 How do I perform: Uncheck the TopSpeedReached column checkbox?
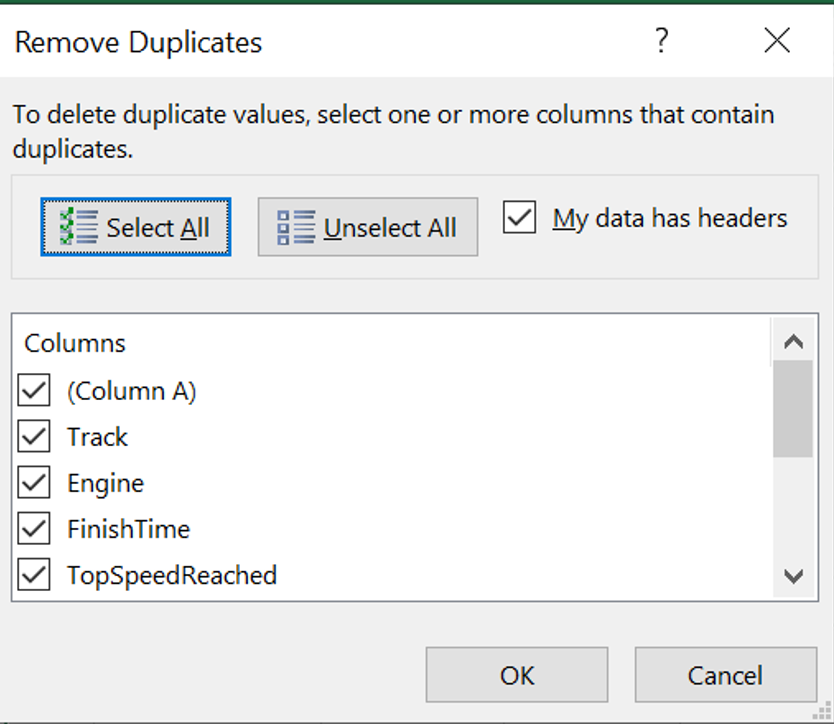click(34, 575)
